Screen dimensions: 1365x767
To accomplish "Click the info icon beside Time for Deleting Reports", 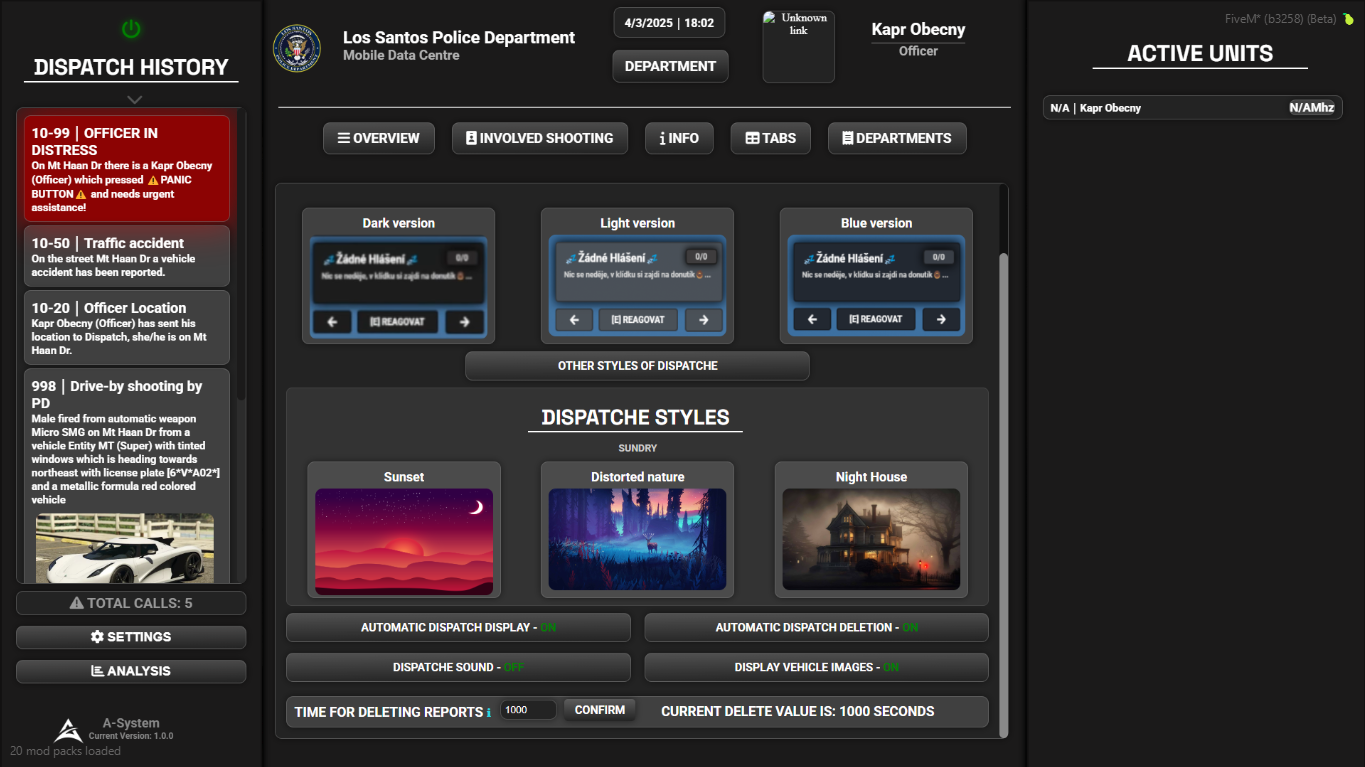I will [489, 712].
